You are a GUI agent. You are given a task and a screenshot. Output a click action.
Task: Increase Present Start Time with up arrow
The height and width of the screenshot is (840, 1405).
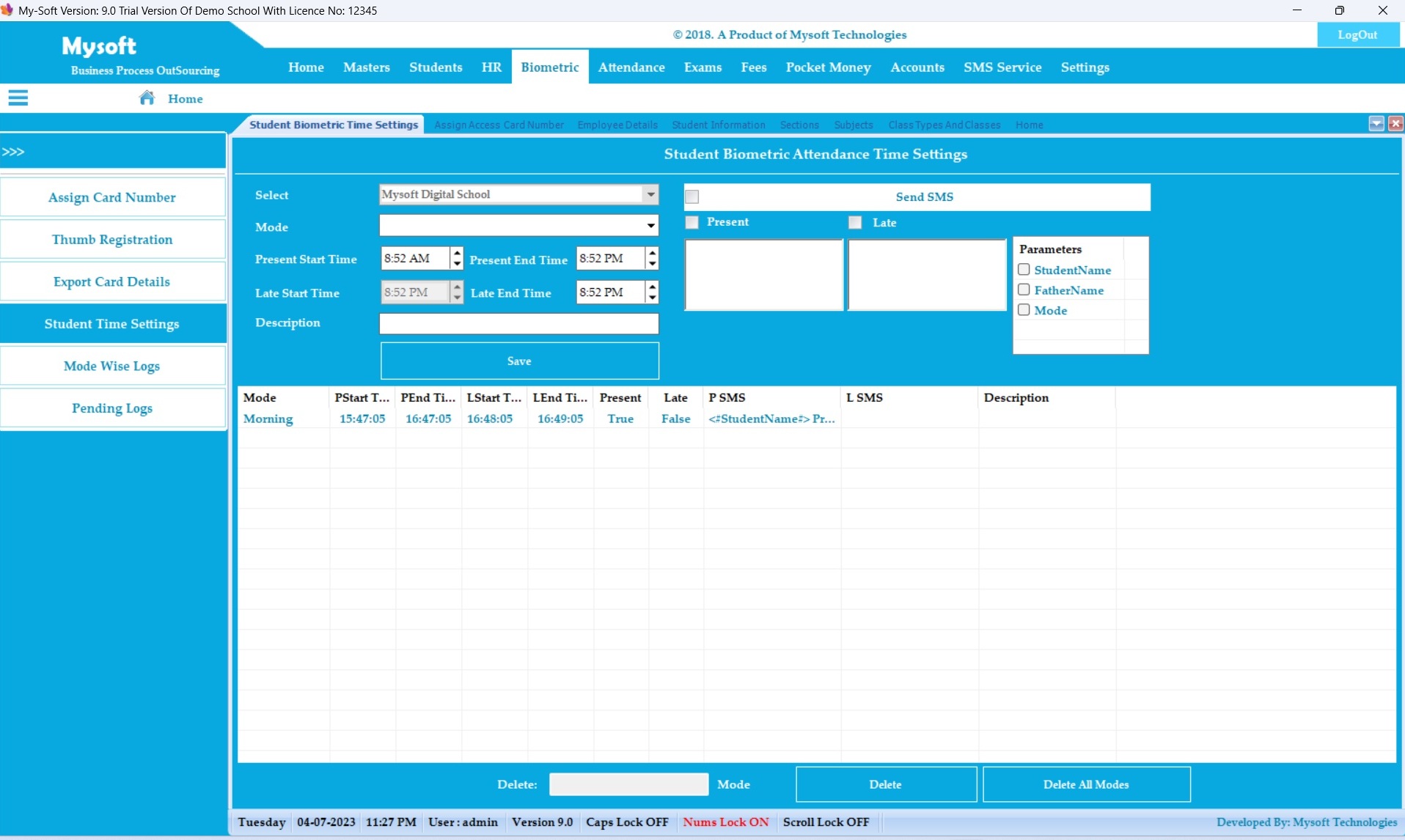tap(457, 253)
